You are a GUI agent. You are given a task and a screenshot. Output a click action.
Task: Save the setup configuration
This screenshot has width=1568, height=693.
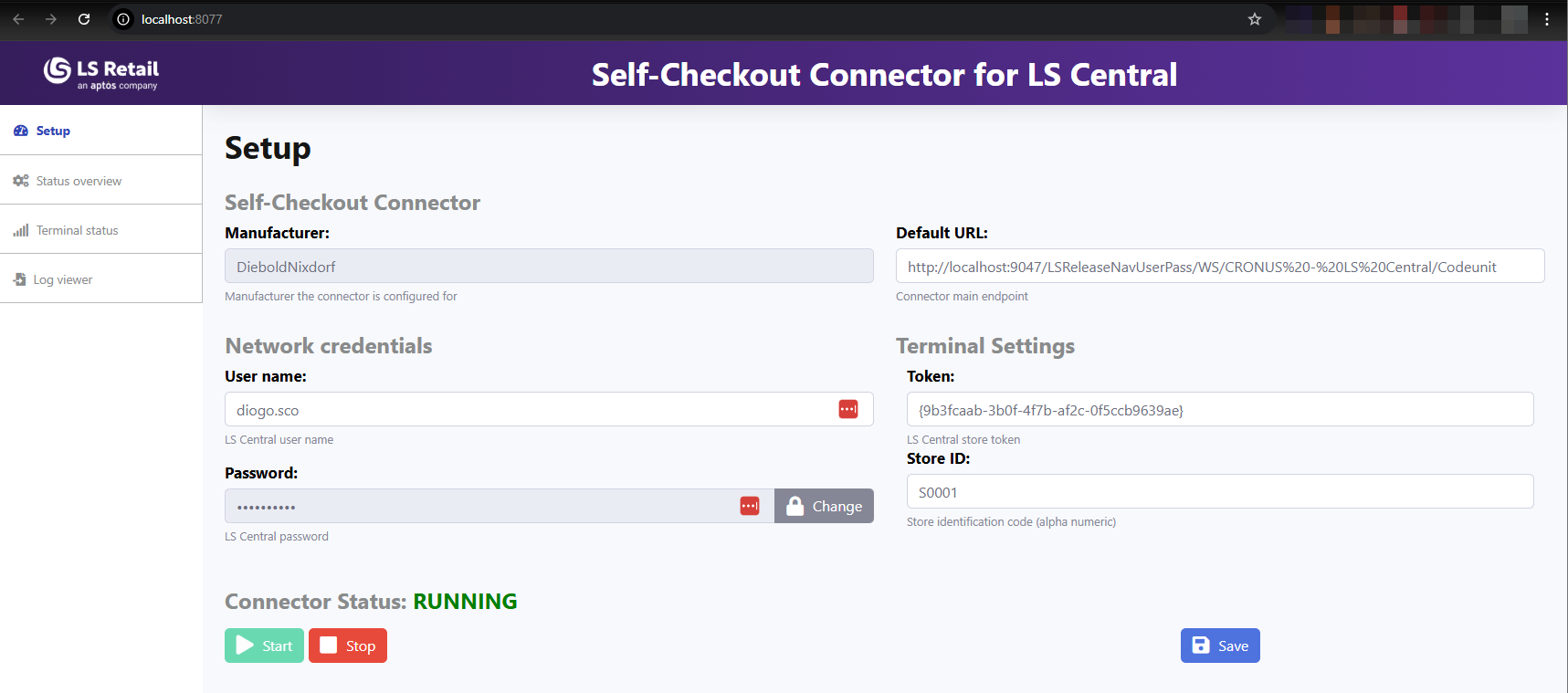coord(1220,646)
